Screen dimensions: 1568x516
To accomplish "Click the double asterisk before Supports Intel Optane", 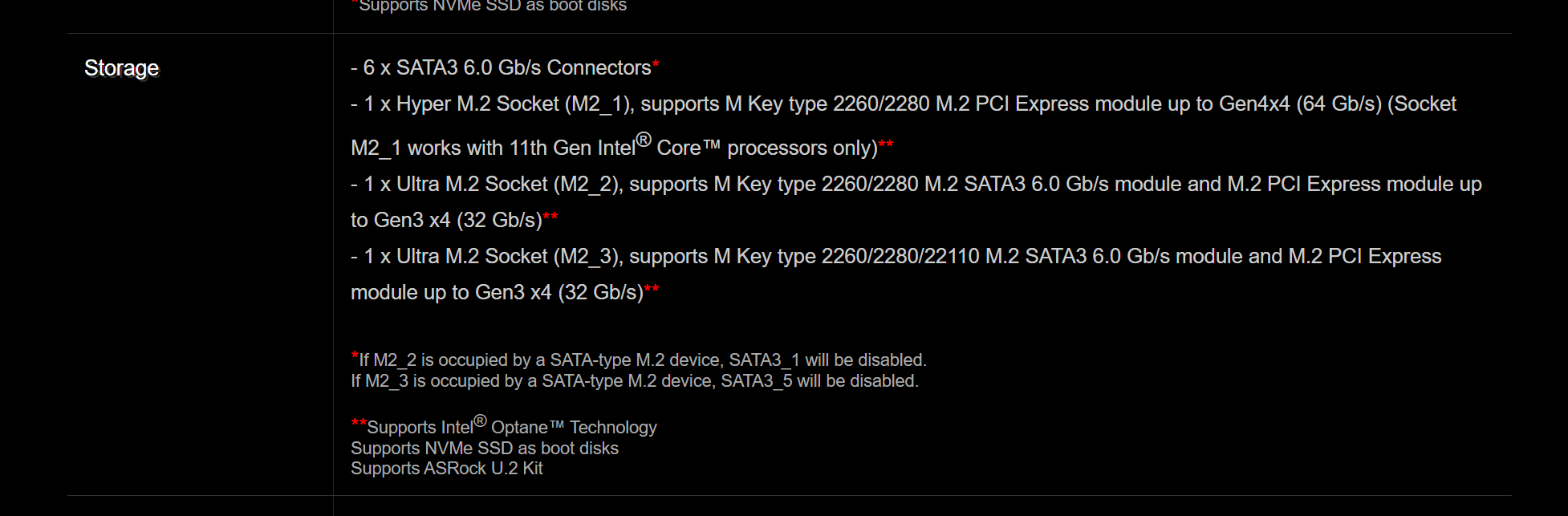I will [x=359, y=424].
